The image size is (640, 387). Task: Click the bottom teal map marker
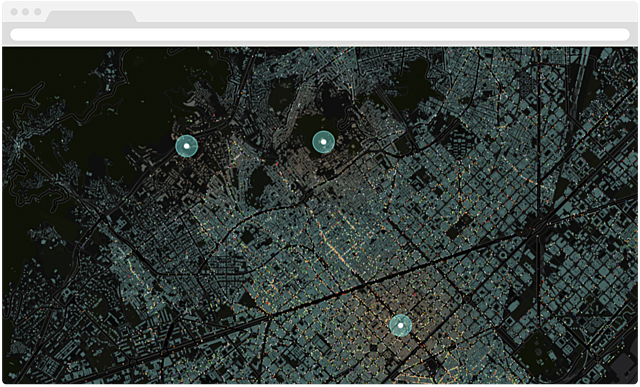pyautogui.click(x=400, y=325)
